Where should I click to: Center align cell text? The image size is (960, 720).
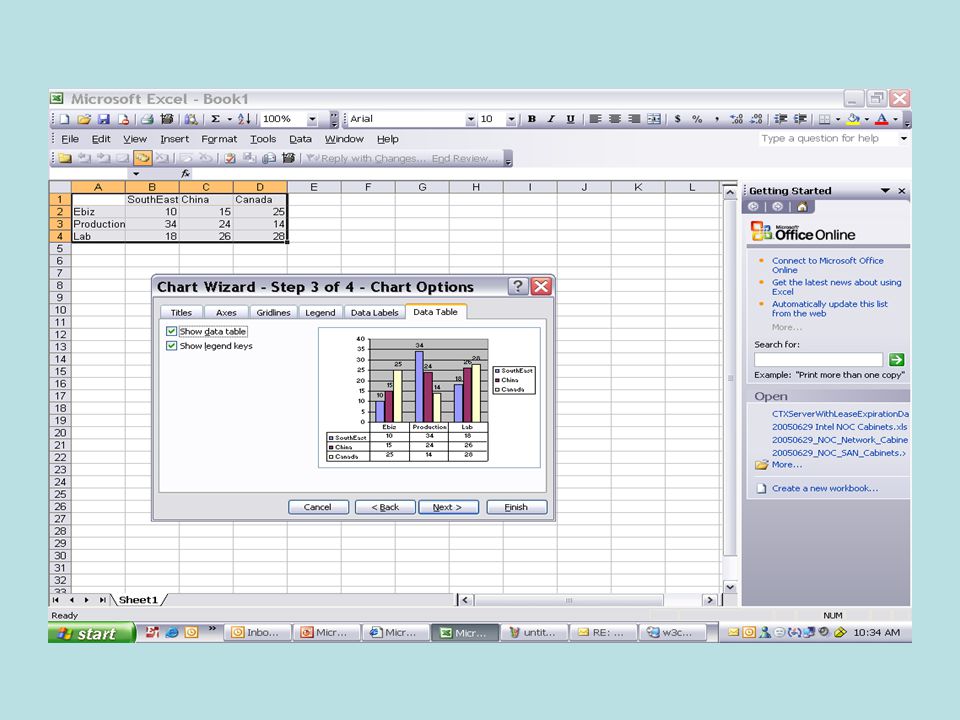(x=615, y=119)
